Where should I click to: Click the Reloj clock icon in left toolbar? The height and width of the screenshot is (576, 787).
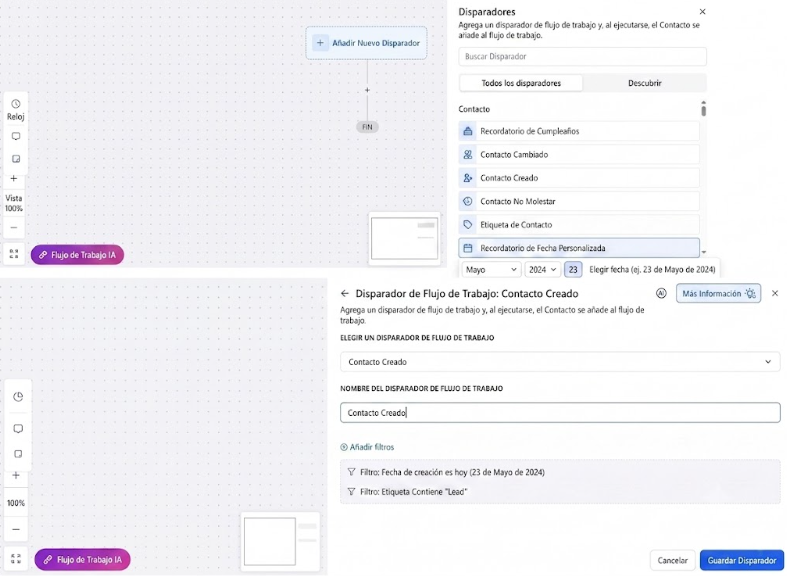16,104
